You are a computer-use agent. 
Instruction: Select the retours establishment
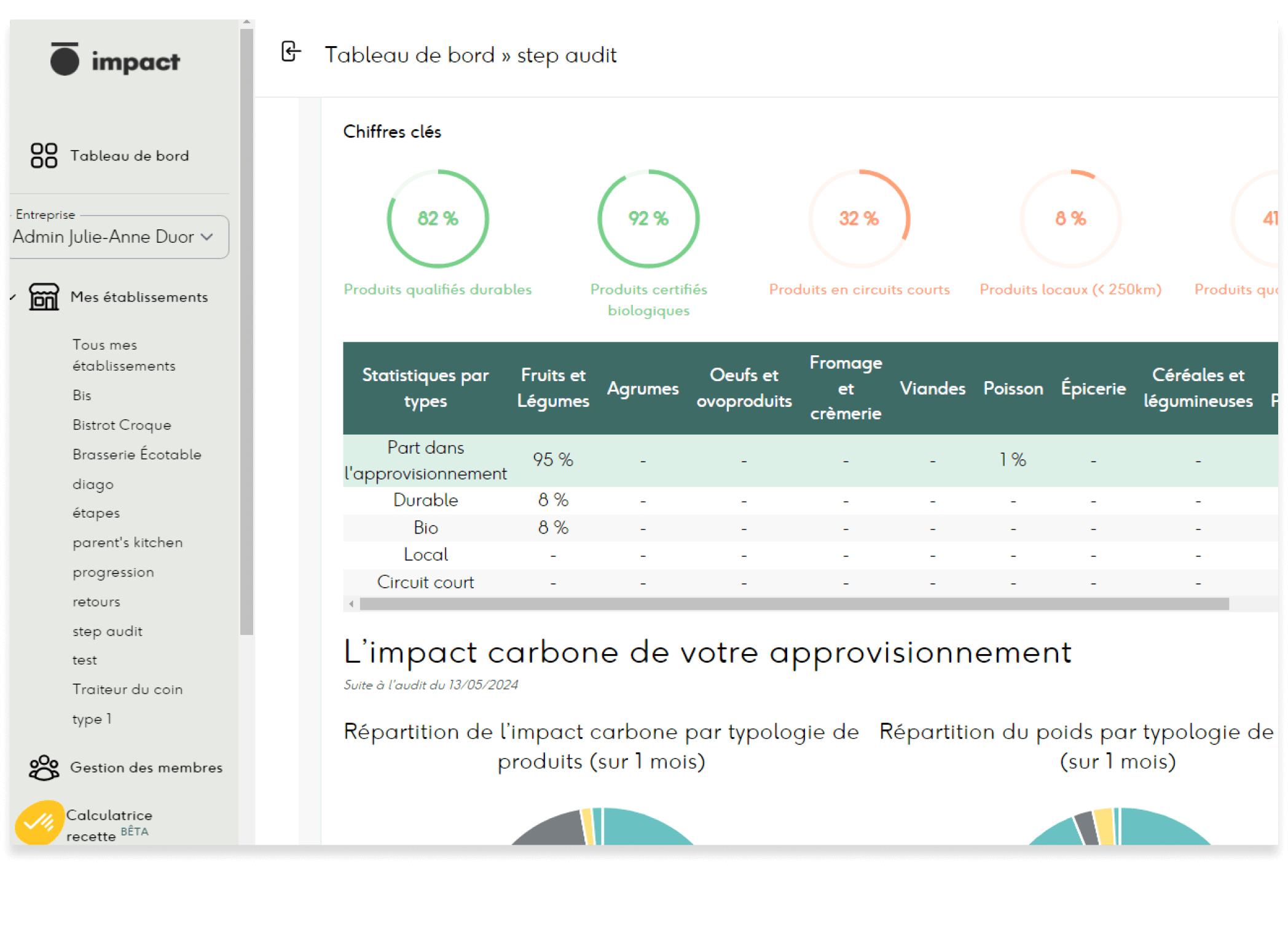[96, 601]
